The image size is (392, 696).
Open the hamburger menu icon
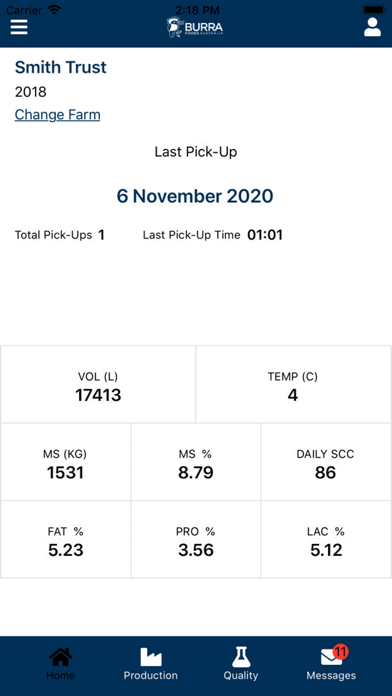point(19,27)
